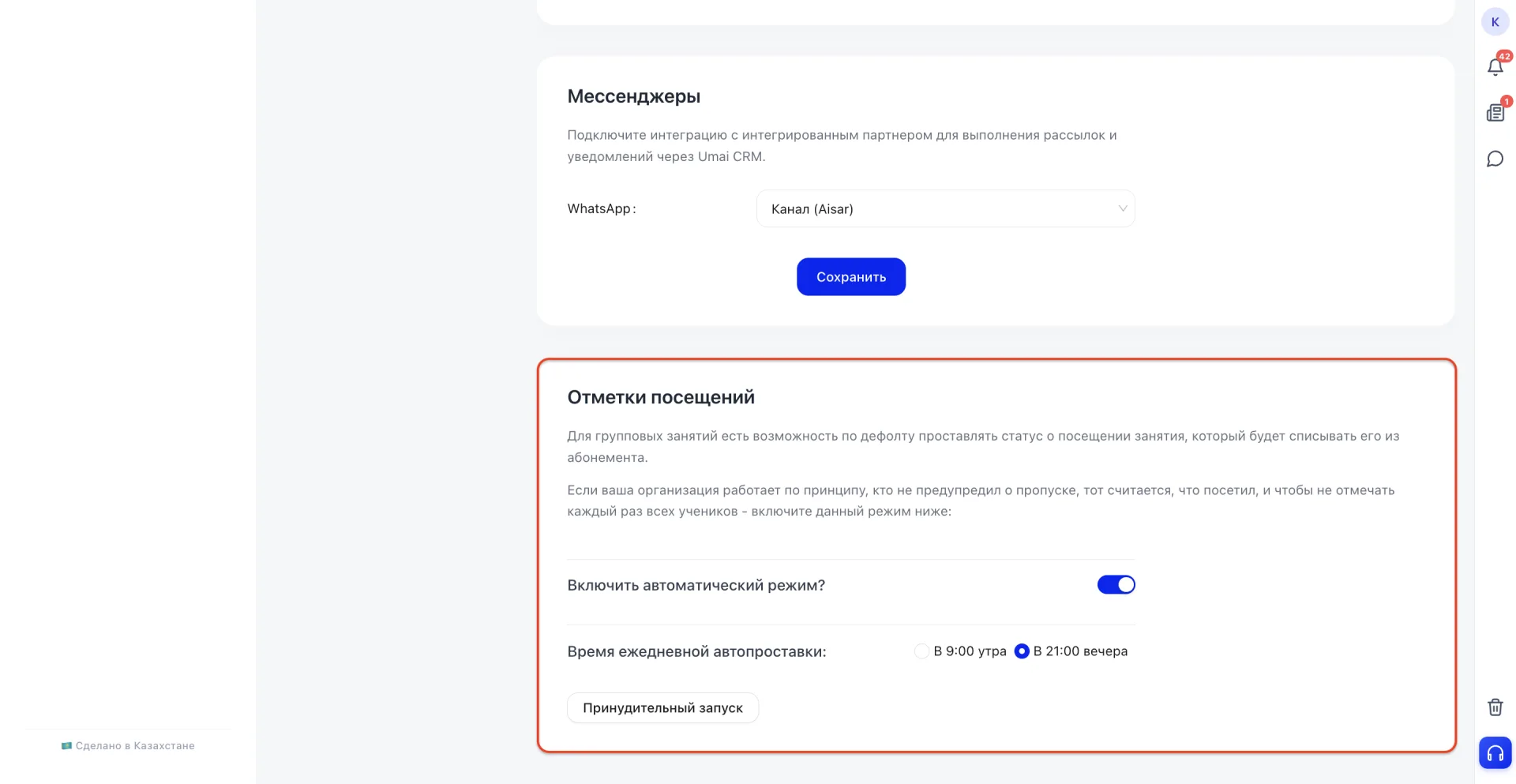Open the K user avatar
Screen dimensions: 1516x784
1495,22
